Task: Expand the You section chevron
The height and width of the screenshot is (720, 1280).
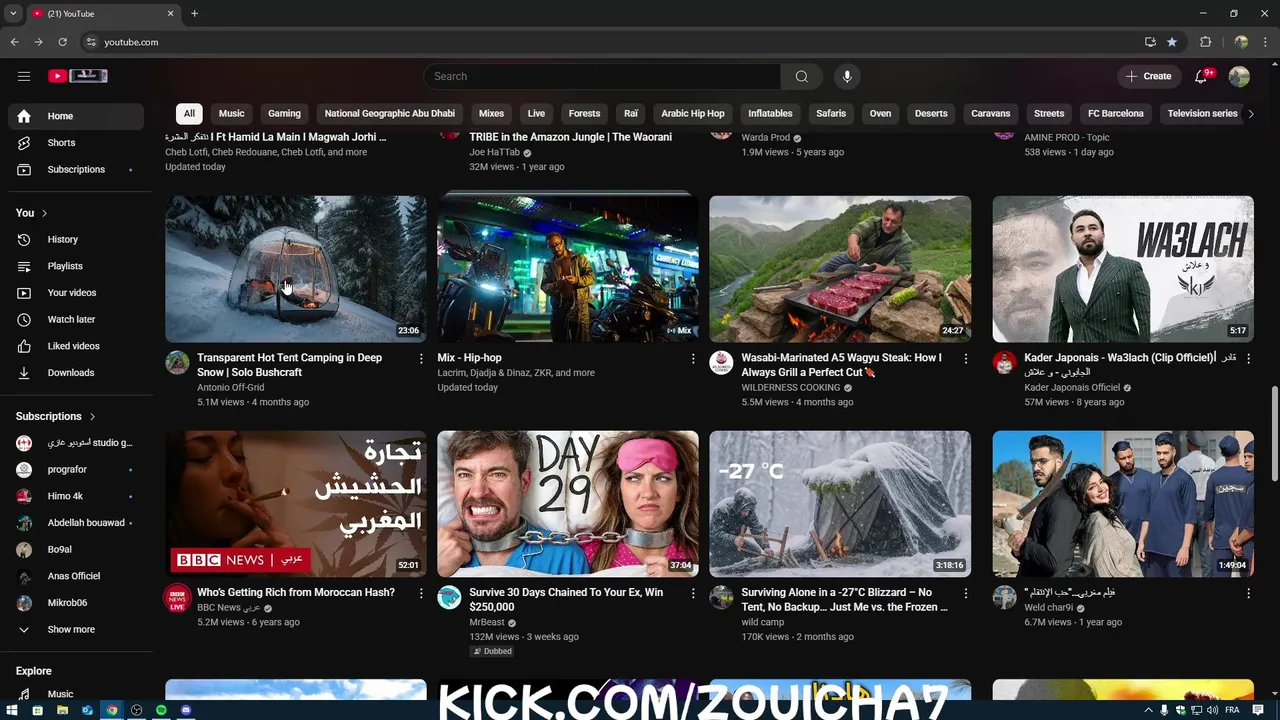Action: (x=44, y=213)
